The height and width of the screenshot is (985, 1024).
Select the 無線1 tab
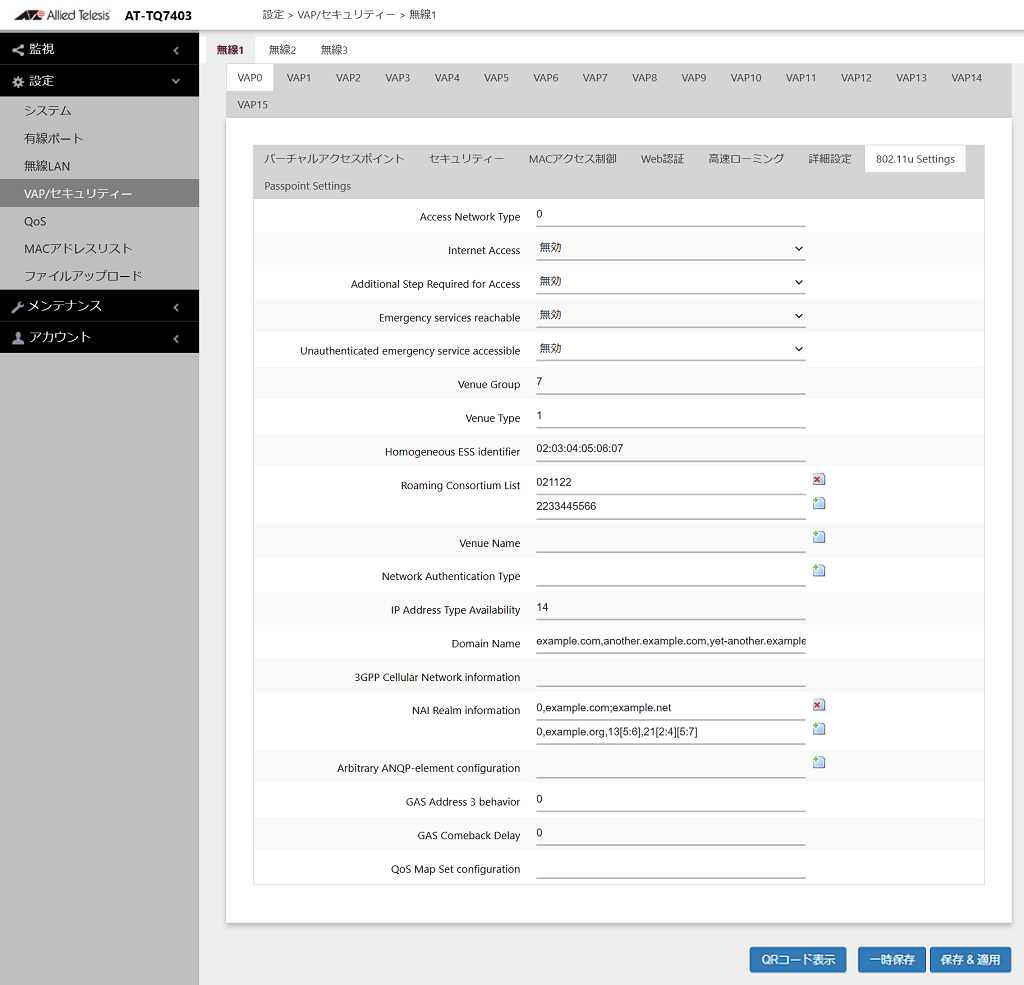(x=230, y=50)
